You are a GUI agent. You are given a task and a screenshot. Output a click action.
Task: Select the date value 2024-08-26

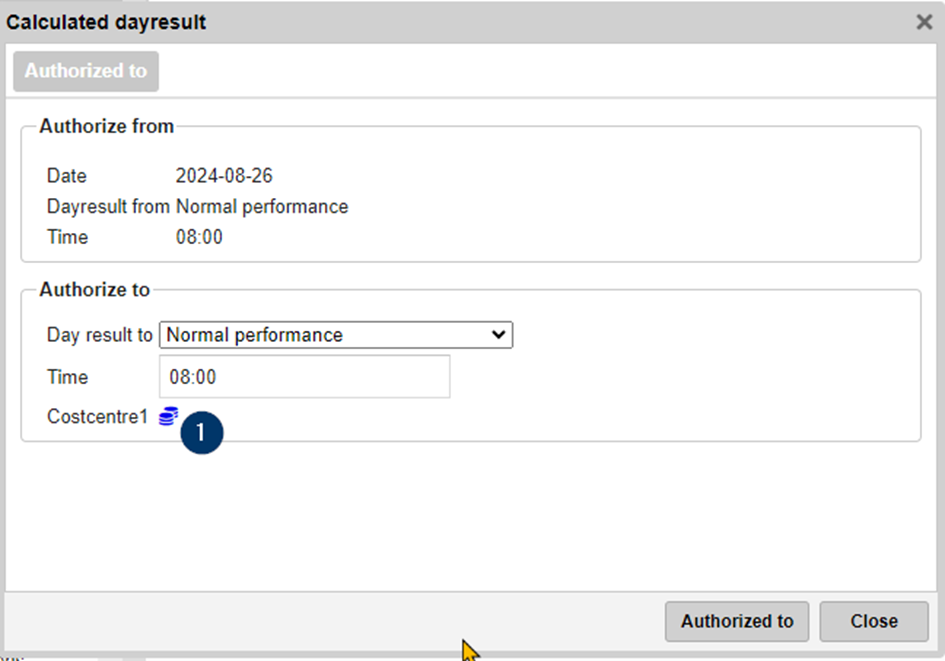pyautogui.click(x=224, y=176)
